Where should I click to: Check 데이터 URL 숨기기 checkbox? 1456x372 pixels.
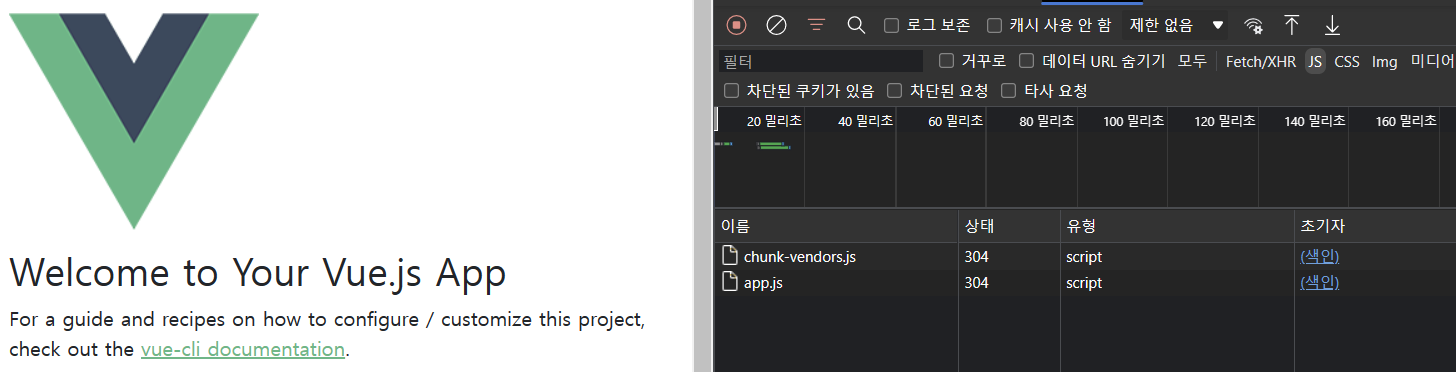[x=1027, y=61]
